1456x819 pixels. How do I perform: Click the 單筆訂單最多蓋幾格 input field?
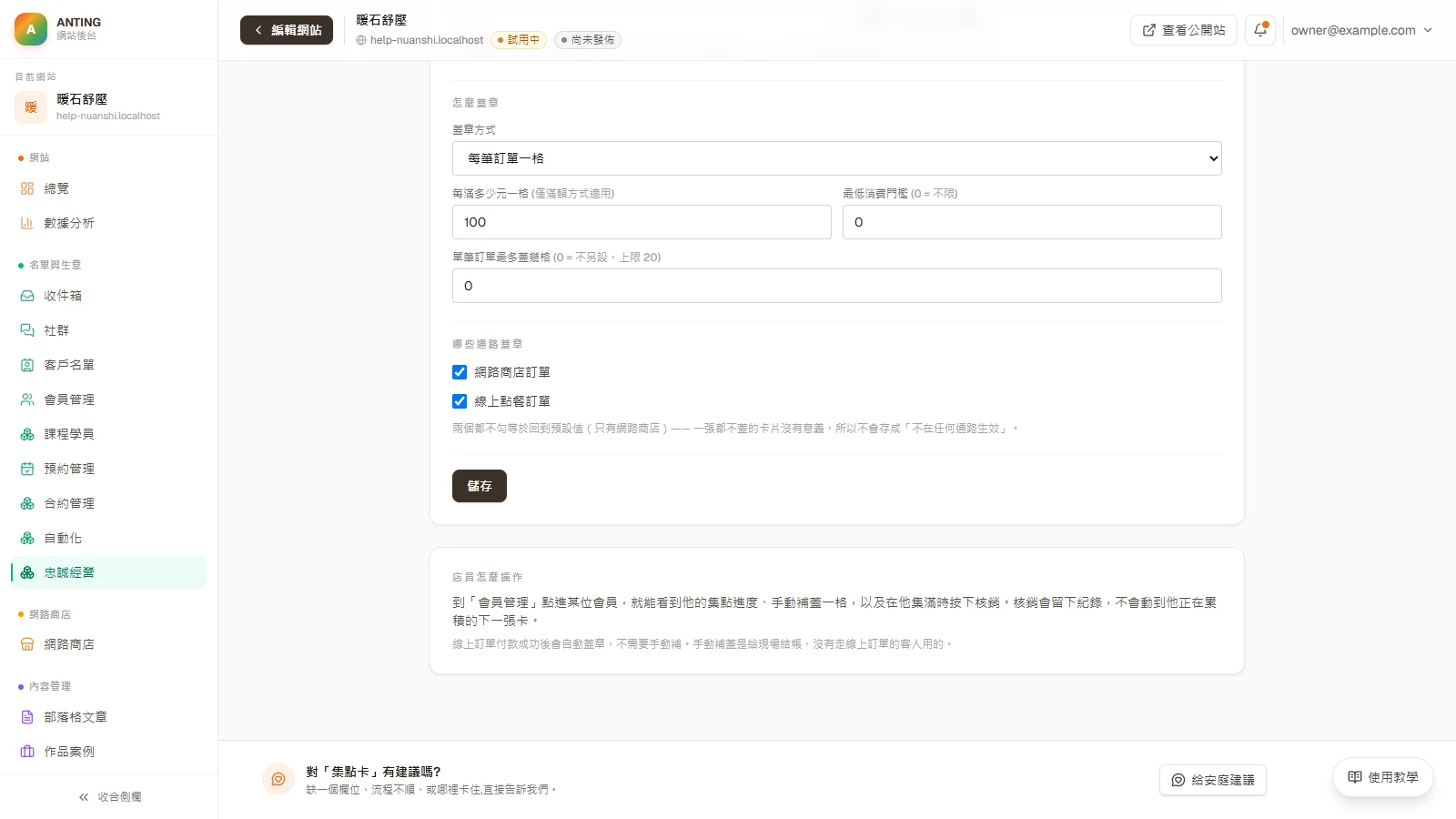(837, 286)
